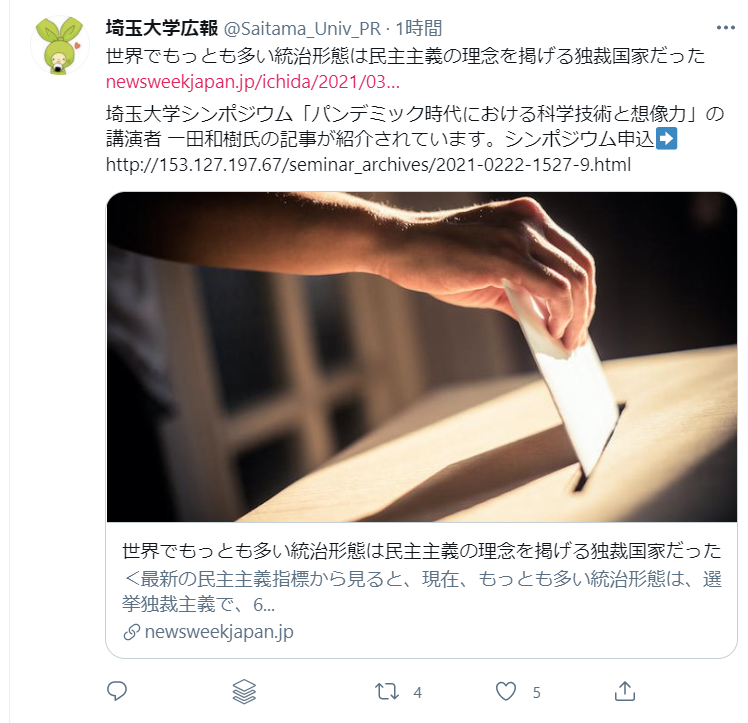Retweet using the arrows icon
748x723 pixels.
tap(386, 692)
